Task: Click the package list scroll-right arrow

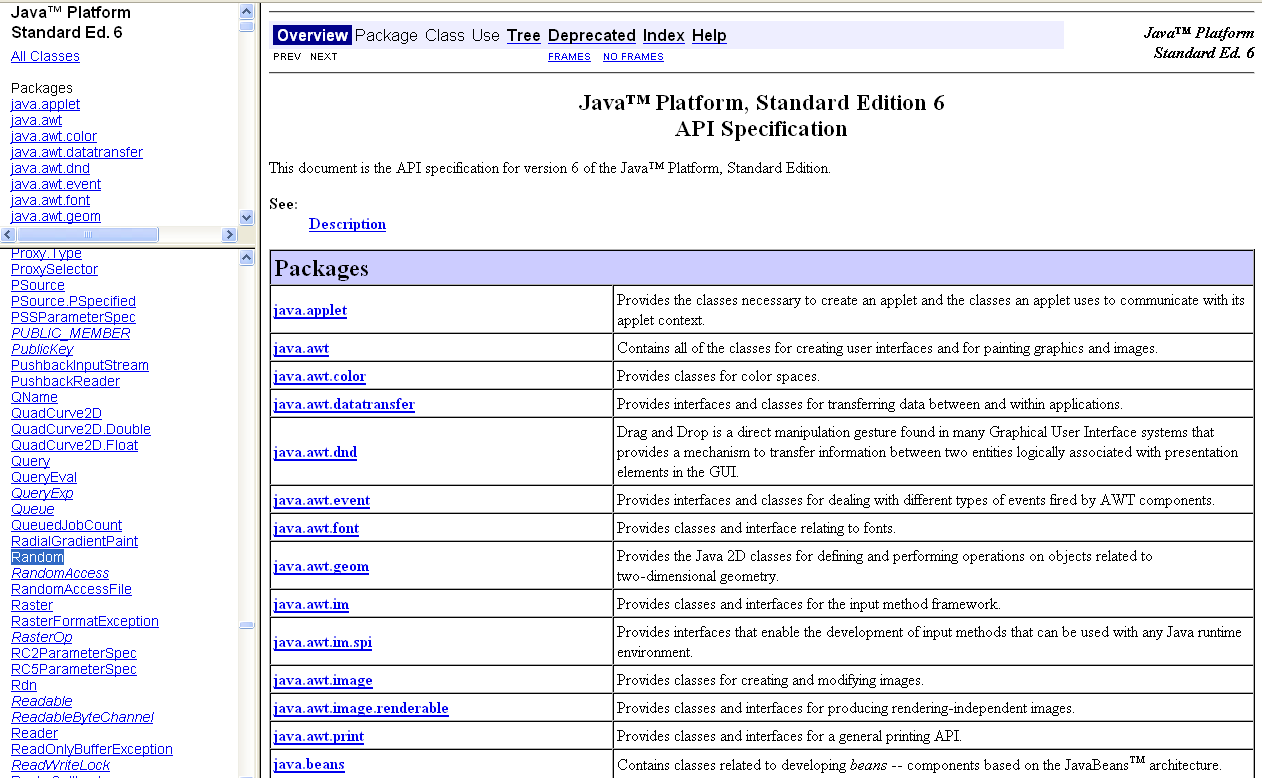Action: pyautogui.click(x=229, y=234)
